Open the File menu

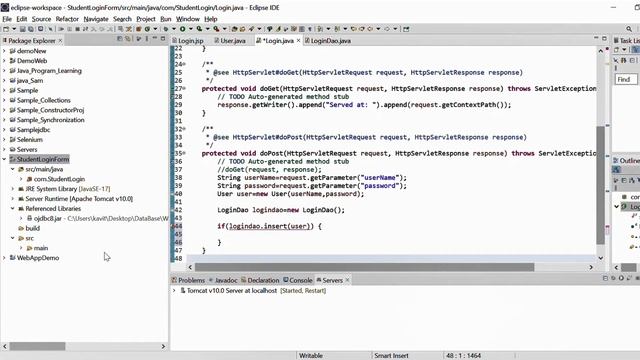7,19
